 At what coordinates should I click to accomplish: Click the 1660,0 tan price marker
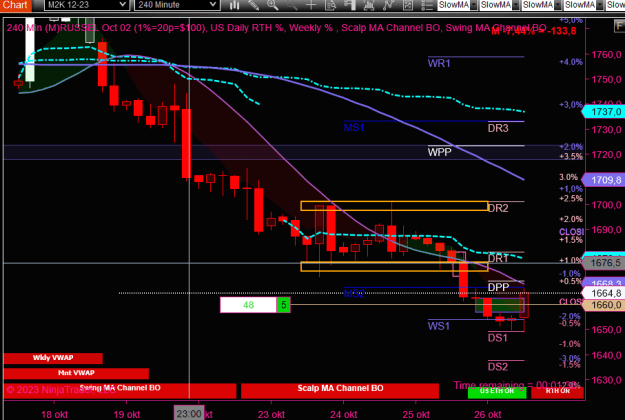[604, 305]
